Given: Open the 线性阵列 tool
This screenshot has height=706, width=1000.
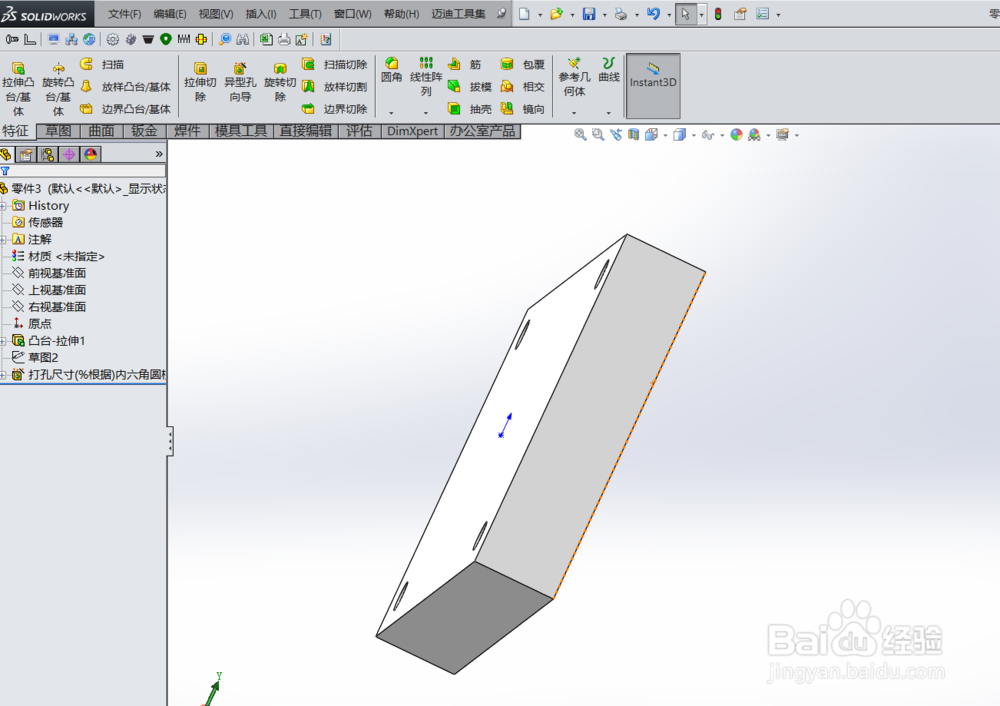Looking at the screenshot, I should [426, 80].
